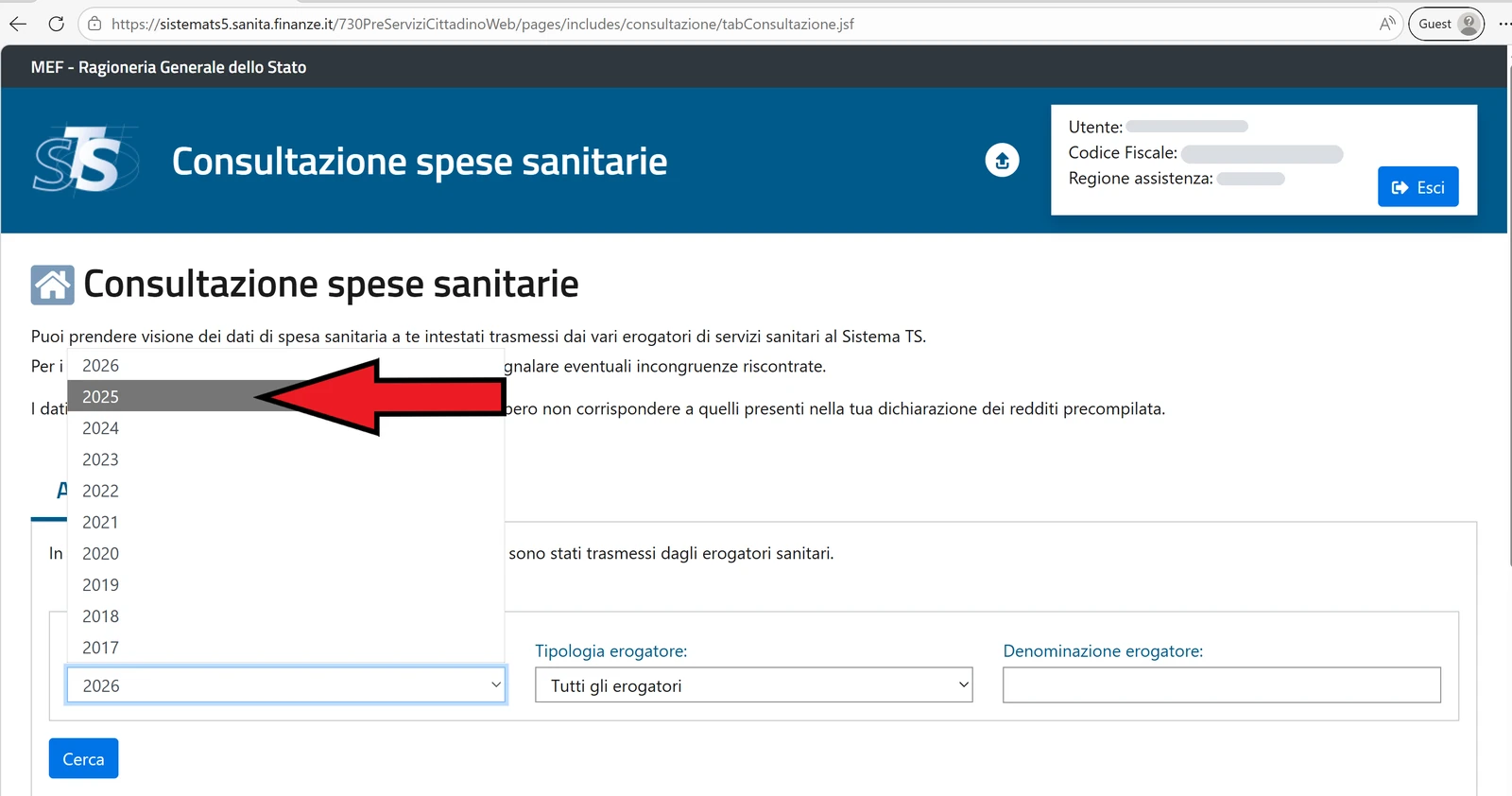The image size is (1512, 796).
Task: Open the Tipologia erogatore dropdown
Action: (x=754, y=685)
